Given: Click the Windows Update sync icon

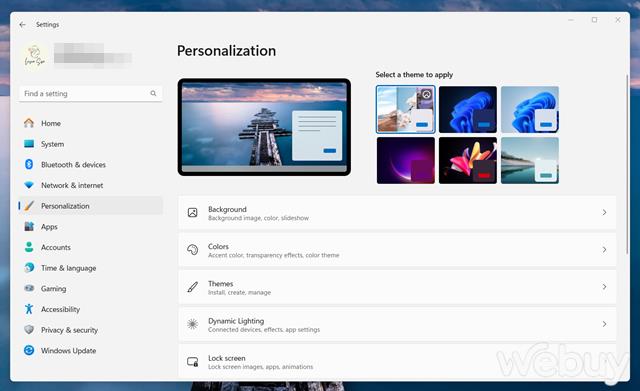Looking at the screenshot, I should click(29, 350).
